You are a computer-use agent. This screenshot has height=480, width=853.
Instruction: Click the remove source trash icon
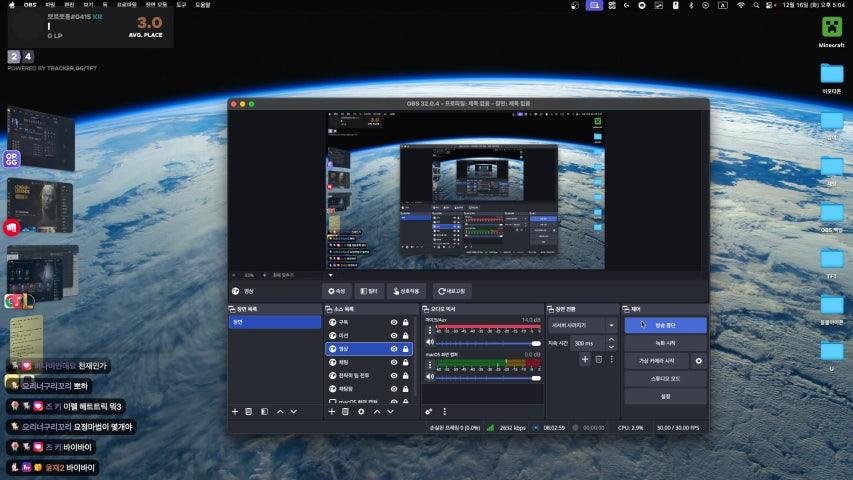click(x=345, y=411)
